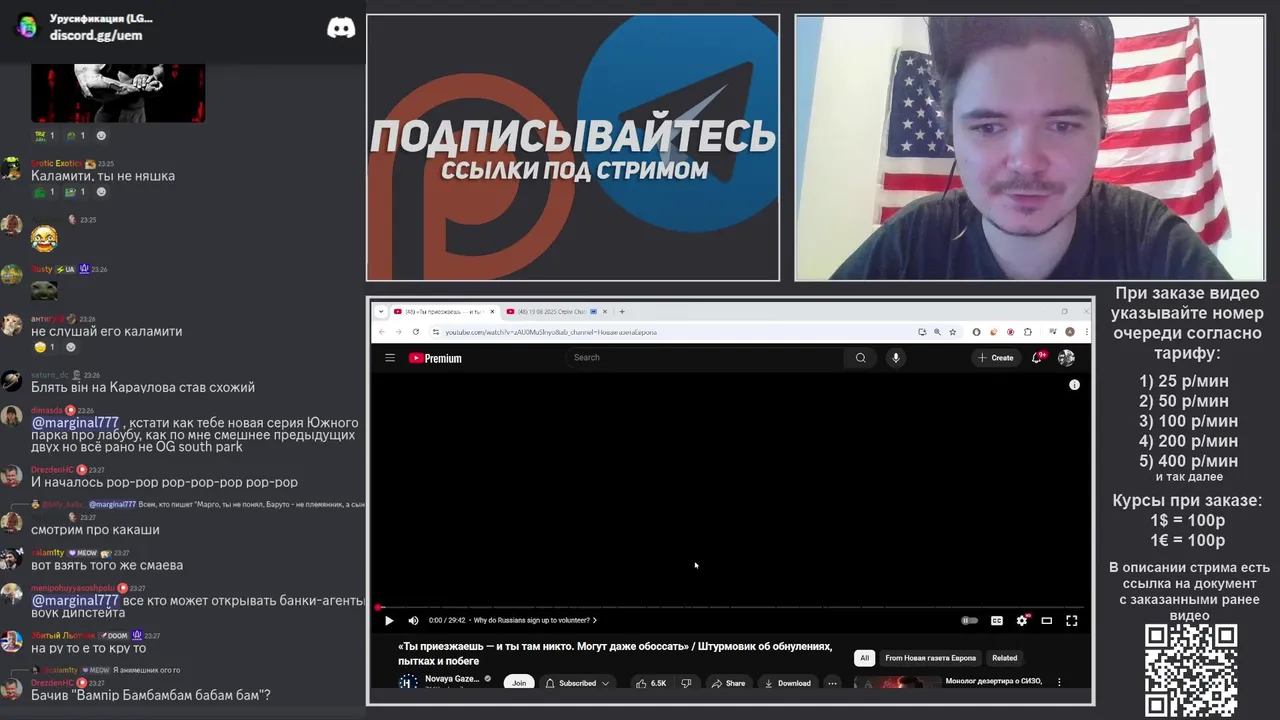Open the YouTube notifications bell
The height and width of the screenshot is (720, 1280).
tap(1038, 357)
